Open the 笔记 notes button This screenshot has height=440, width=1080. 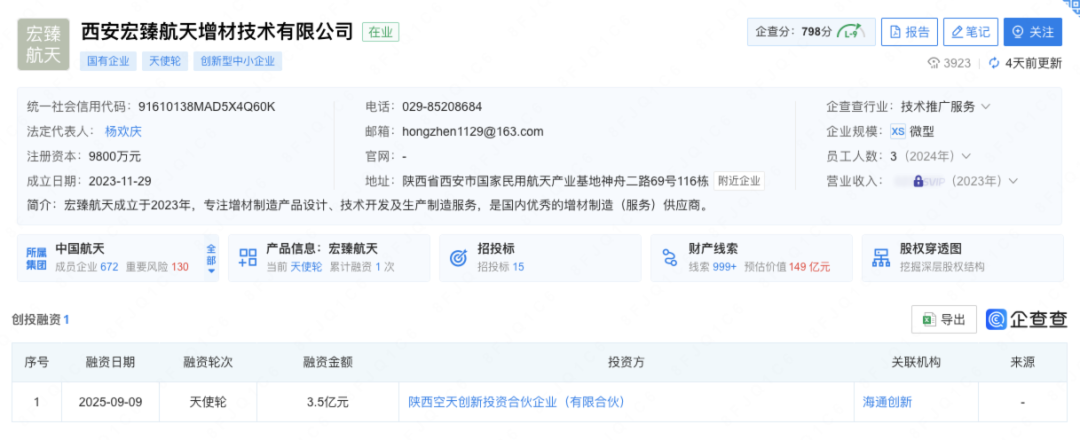point(969,32)
